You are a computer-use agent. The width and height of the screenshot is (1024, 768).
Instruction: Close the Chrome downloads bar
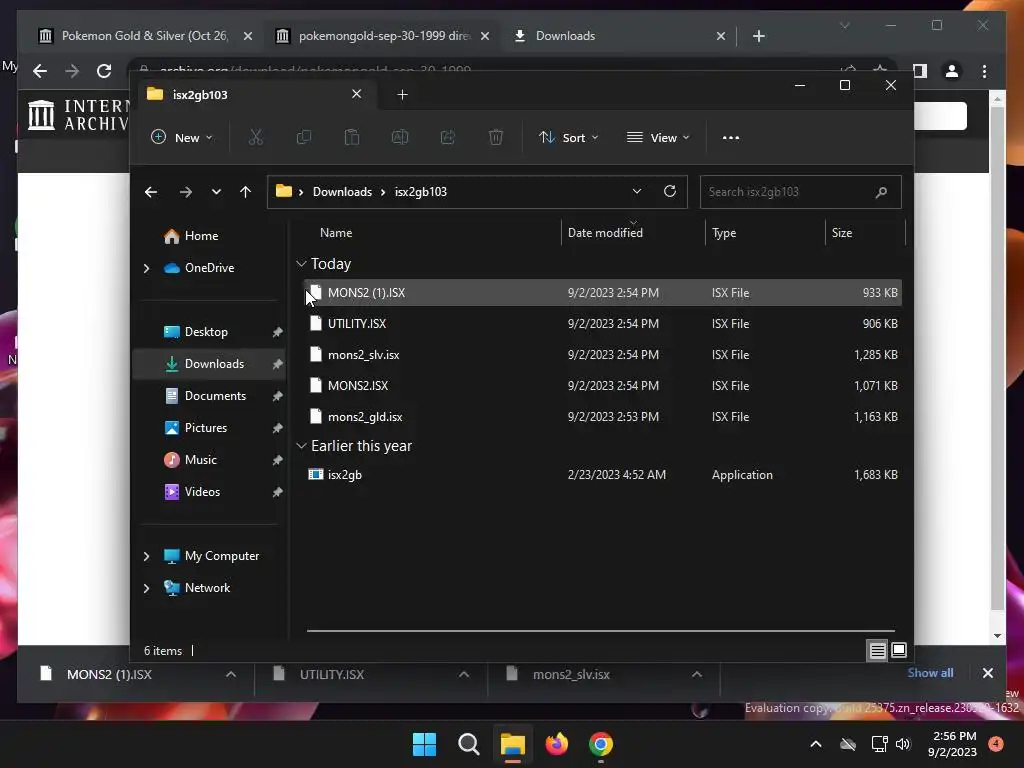pos(987,673)
